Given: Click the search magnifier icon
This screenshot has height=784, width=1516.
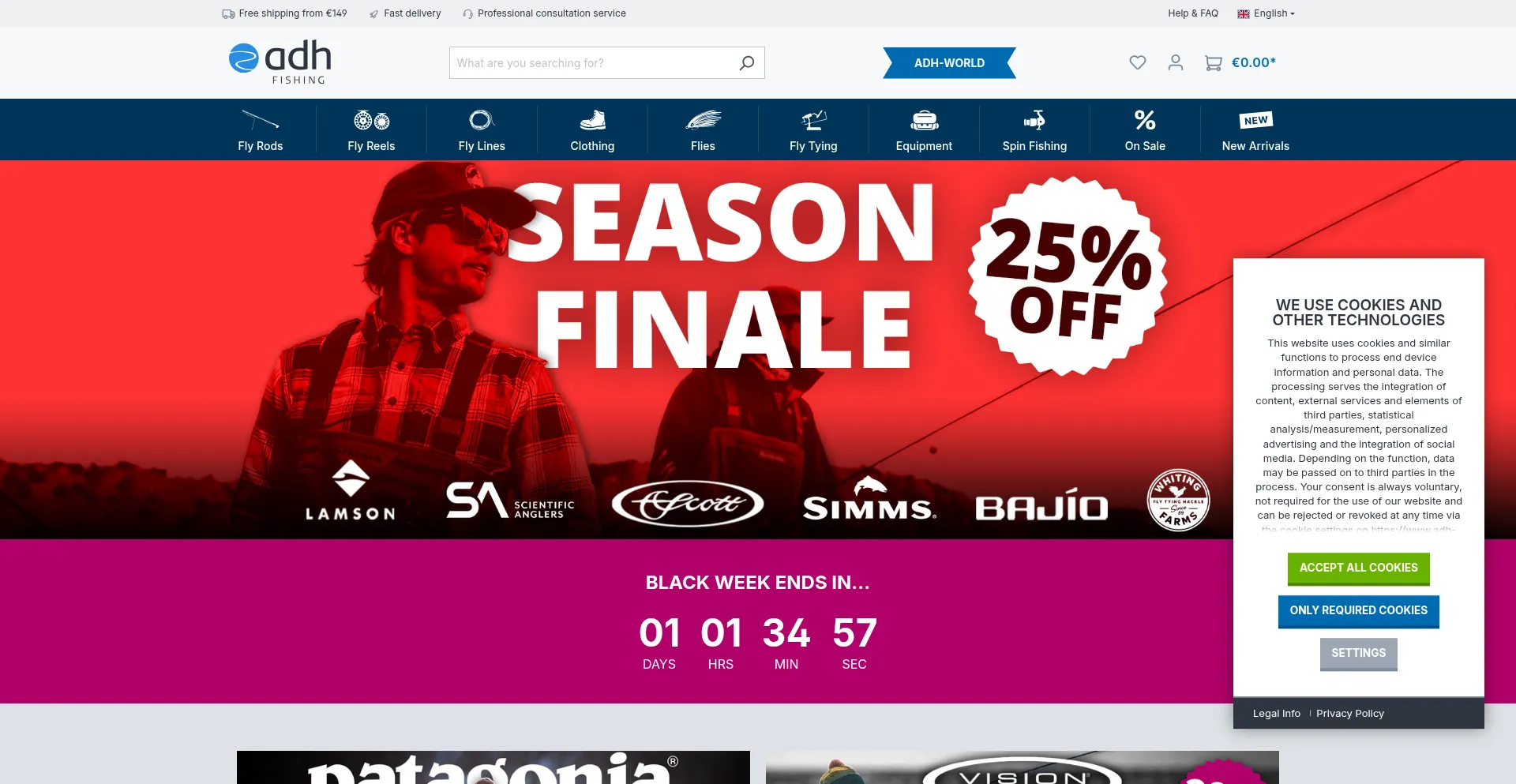Looking at the screenshot, I should click(747, 63).
